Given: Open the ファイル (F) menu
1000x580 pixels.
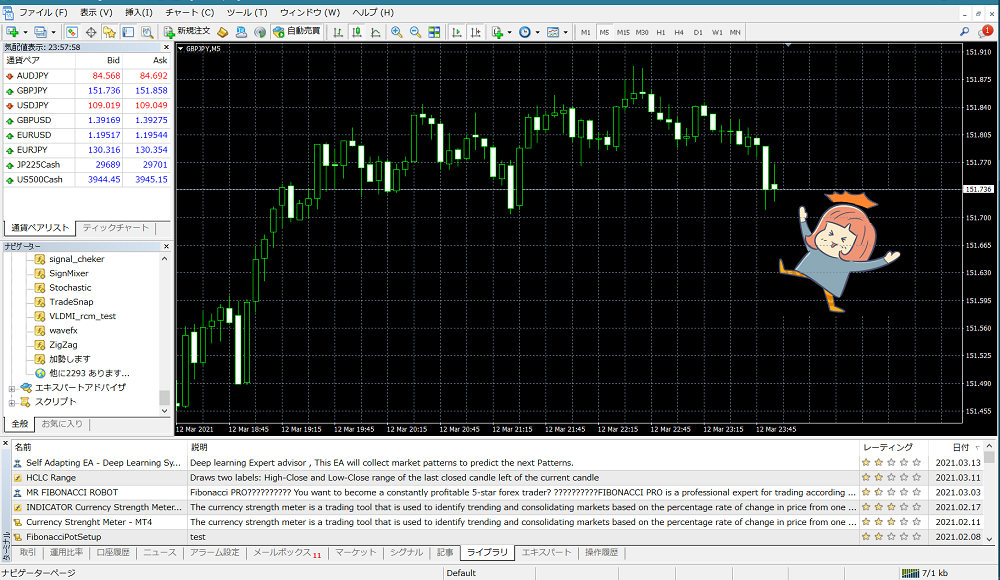Looking at the screenshot, I should pyautogui.click(x=43, y=12).
